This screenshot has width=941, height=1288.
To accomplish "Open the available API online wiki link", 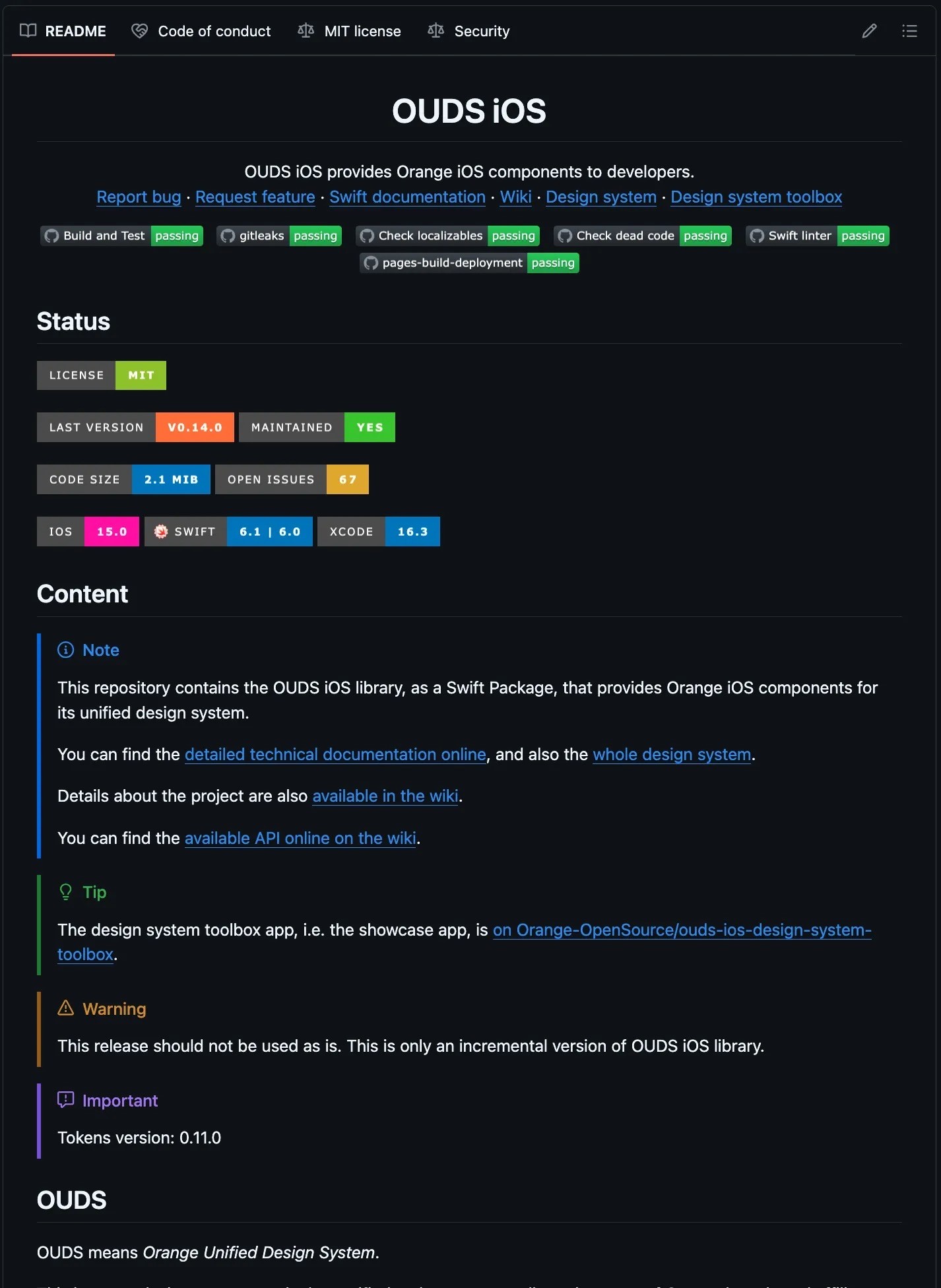I will (x=300, y=838).
